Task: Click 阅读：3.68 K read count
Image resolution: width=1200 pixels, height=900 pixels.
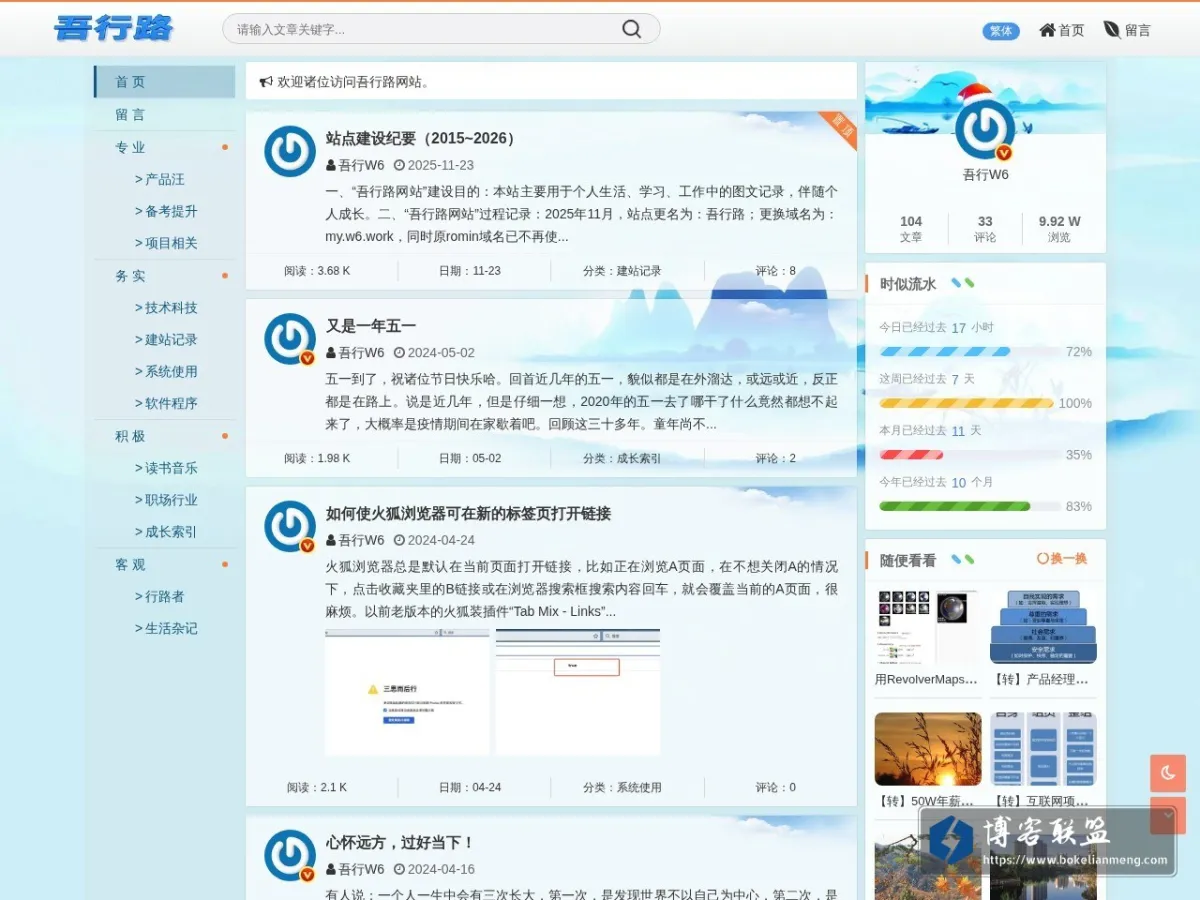Action: point(317,270)
